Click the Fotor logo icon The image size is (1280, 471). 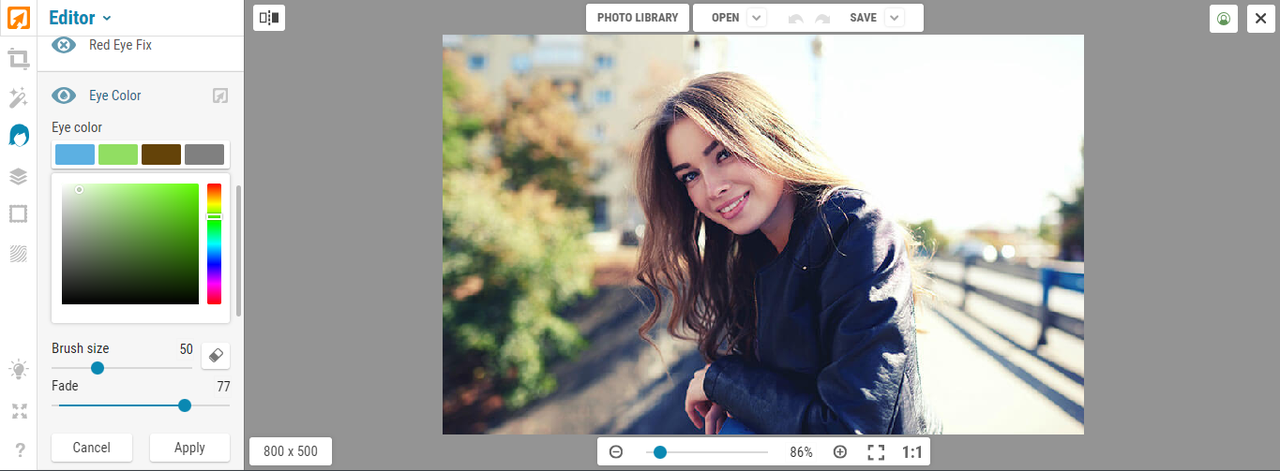coord(18,18)
